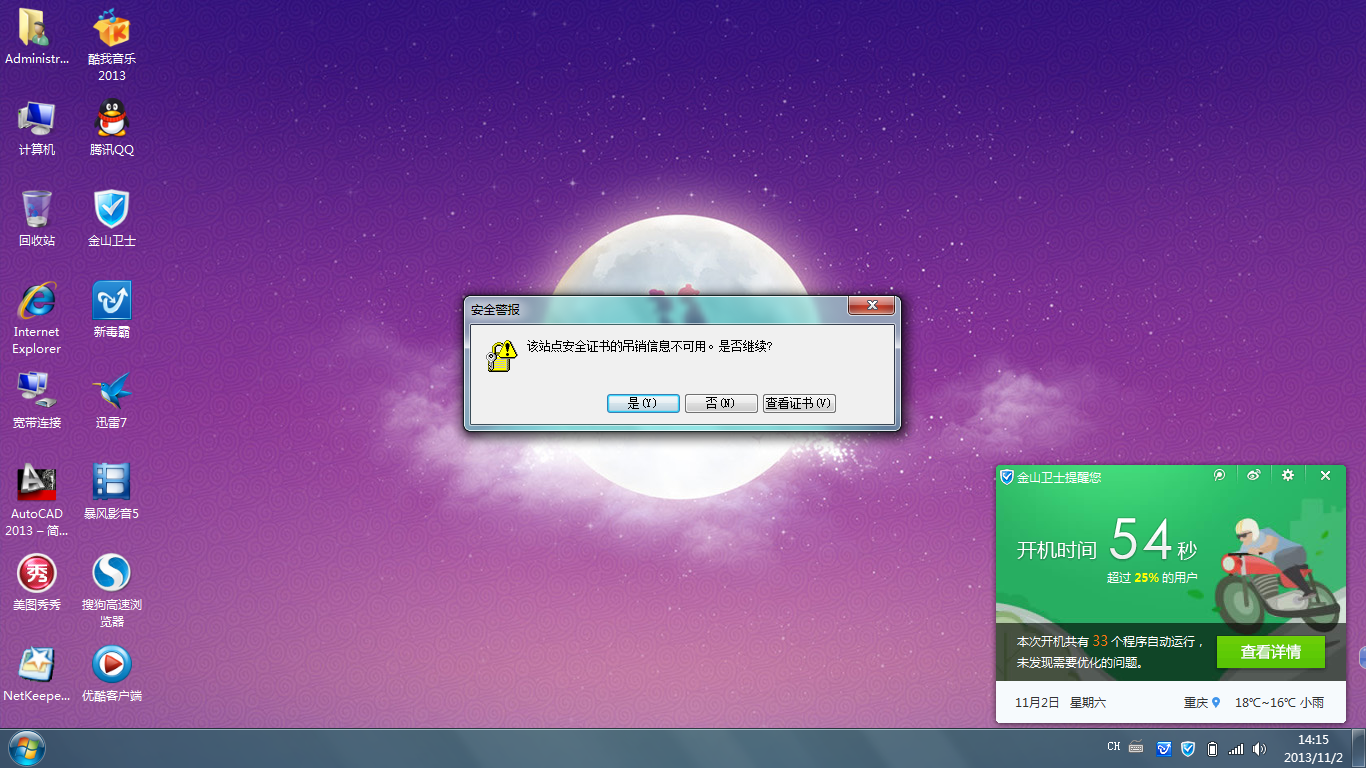Click 否(N) in the security alert
Screen dimensions: 1366x768
[x=721, y=403]
